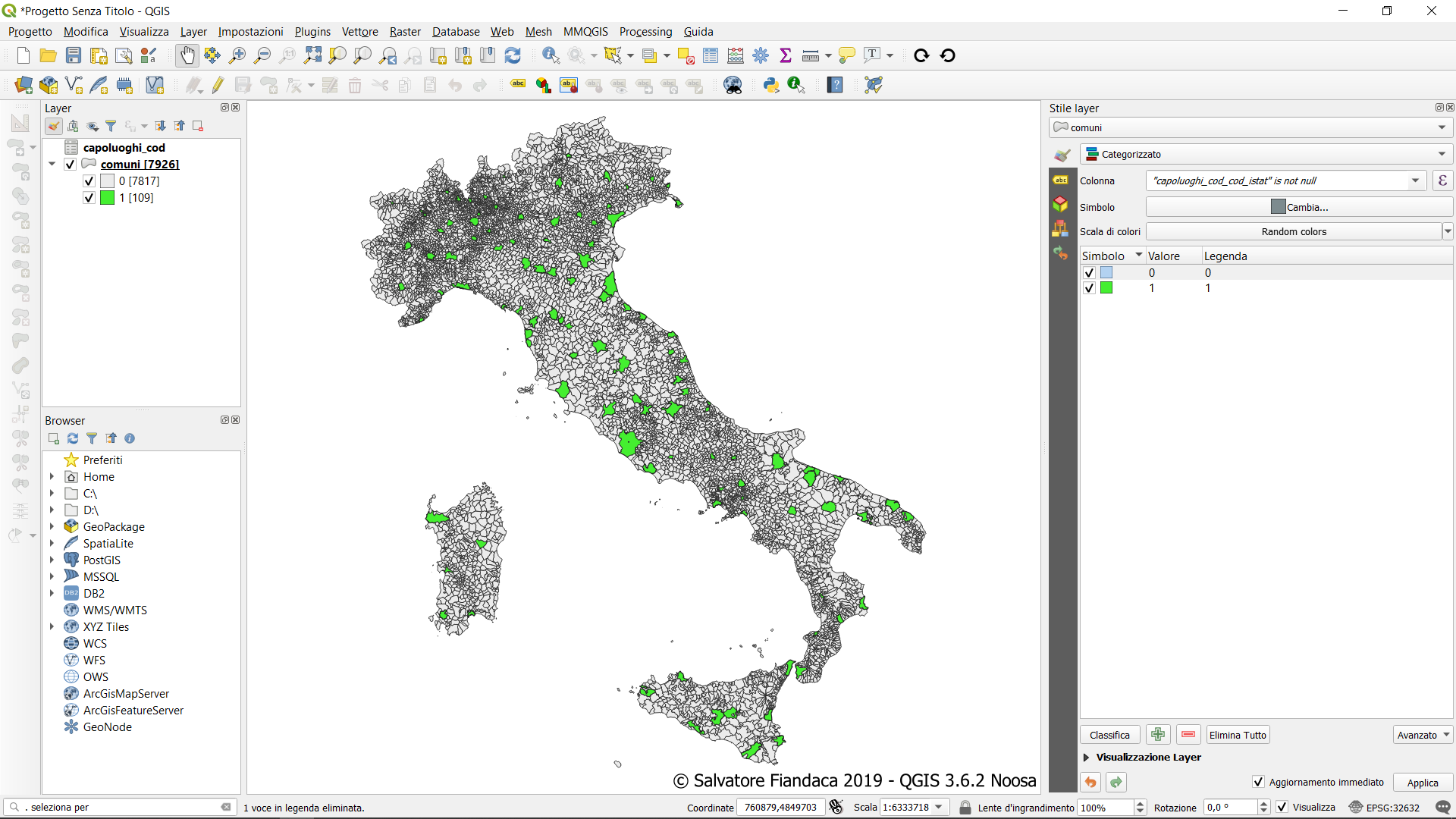Click the Refresh map icon
Image resolution: width=1456 pixels, height=819 pixels.
(x=513, y=55)
